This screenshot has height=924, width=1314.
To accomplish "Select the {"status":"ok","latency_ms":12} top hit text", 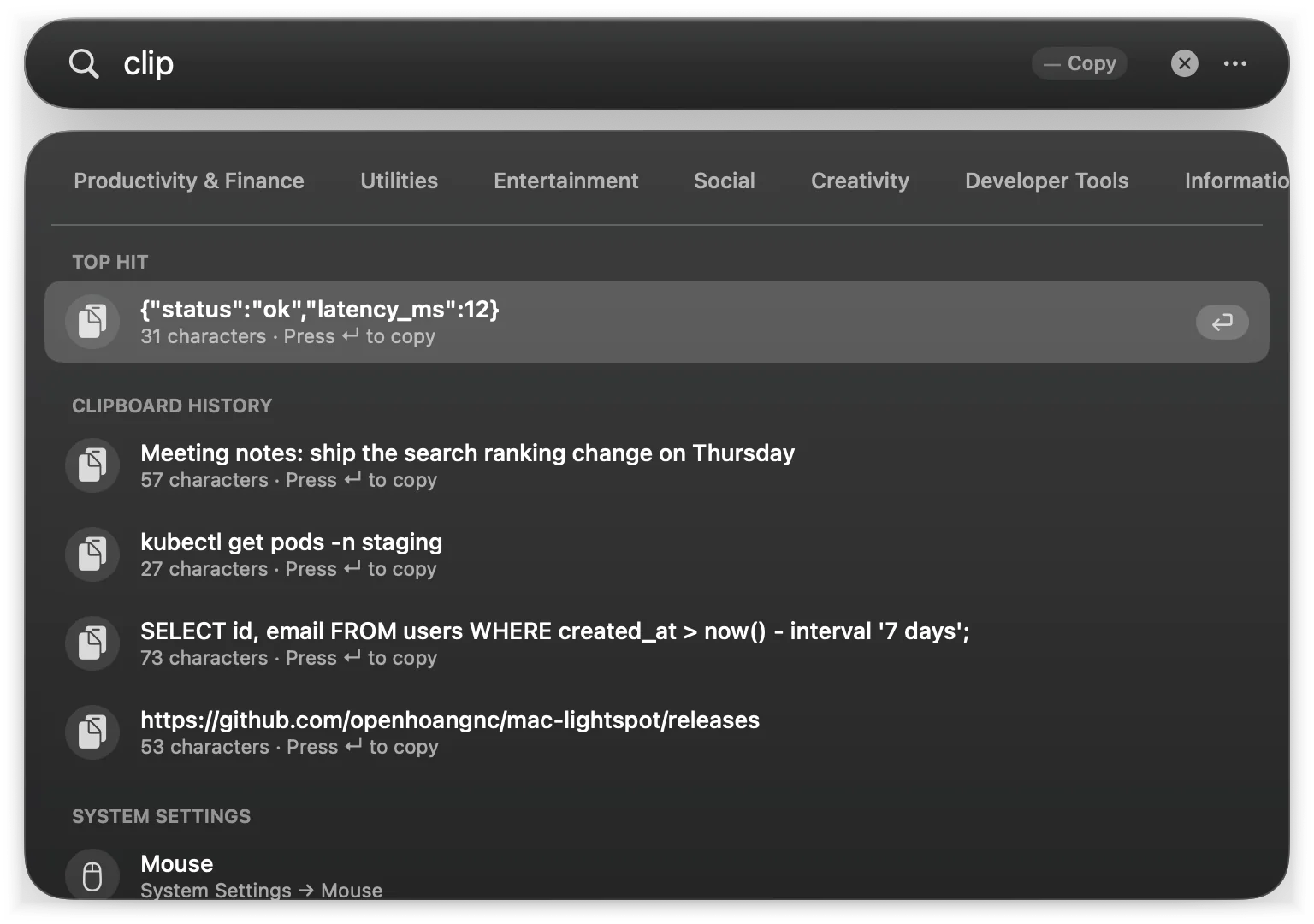I will (320, 309).
